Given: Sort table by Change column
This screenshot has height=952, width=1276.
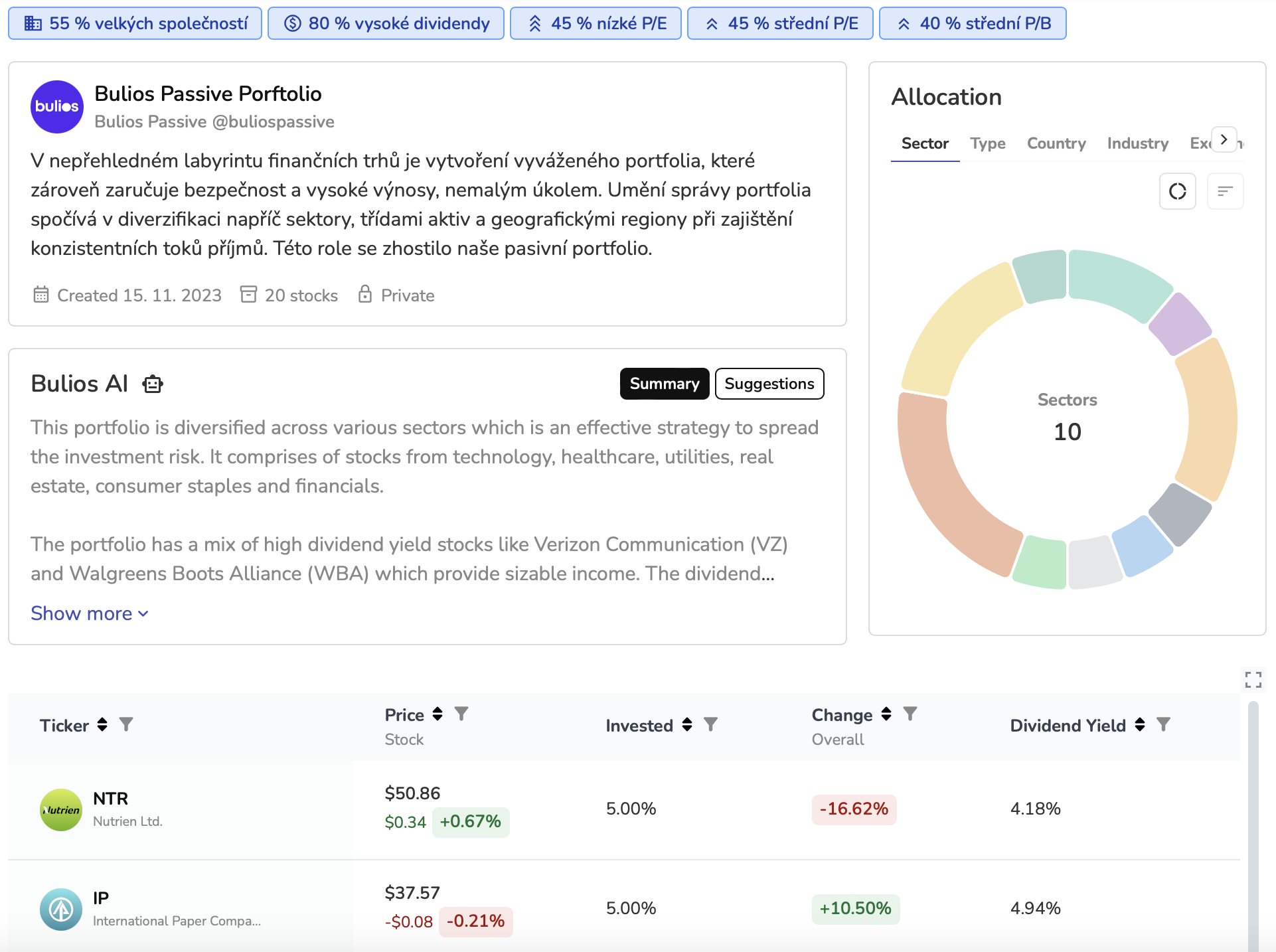Looking at the screenshot, I should (x=886, y=714).
